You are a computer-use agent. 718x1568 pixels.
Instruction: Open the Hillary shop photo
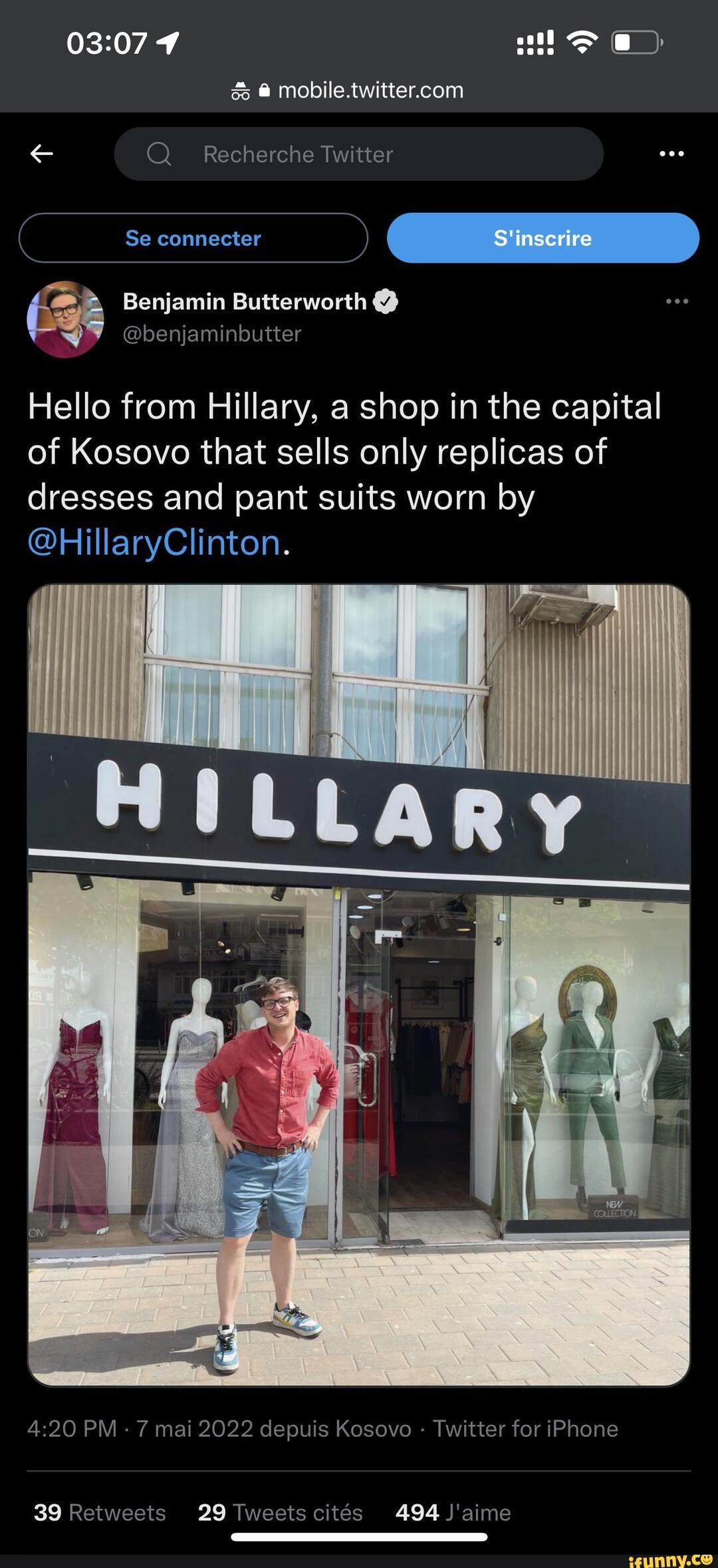tap(359, 985)
